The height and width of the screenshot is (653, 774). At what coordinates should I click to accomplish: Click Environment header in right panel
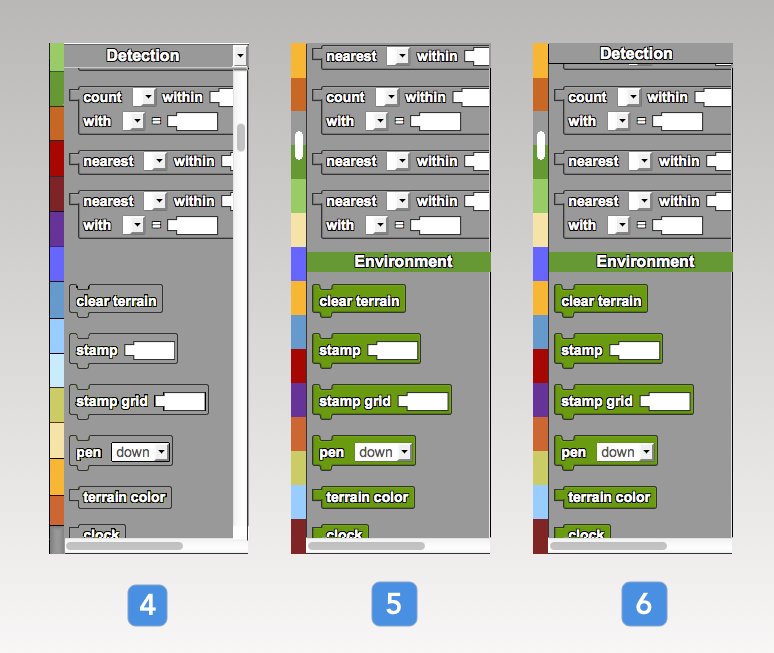640,262
